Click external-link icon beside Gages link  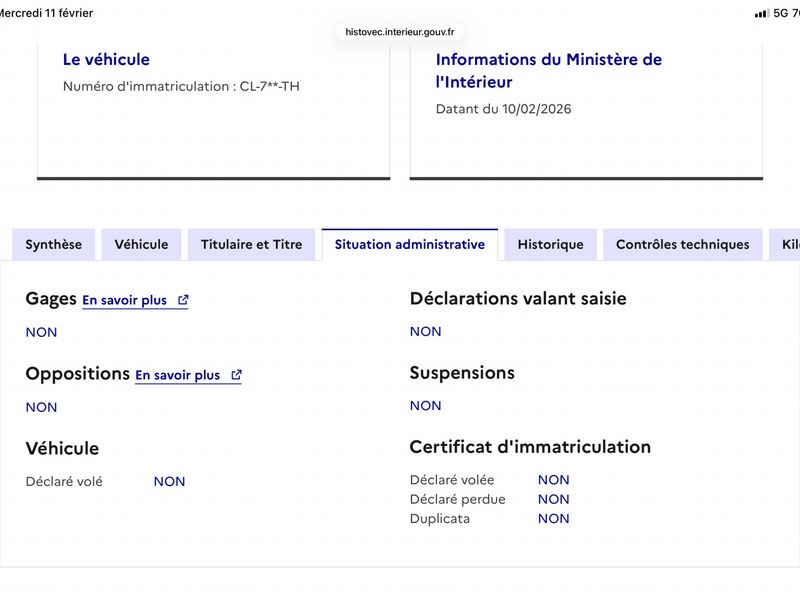[x=183, y=300]
